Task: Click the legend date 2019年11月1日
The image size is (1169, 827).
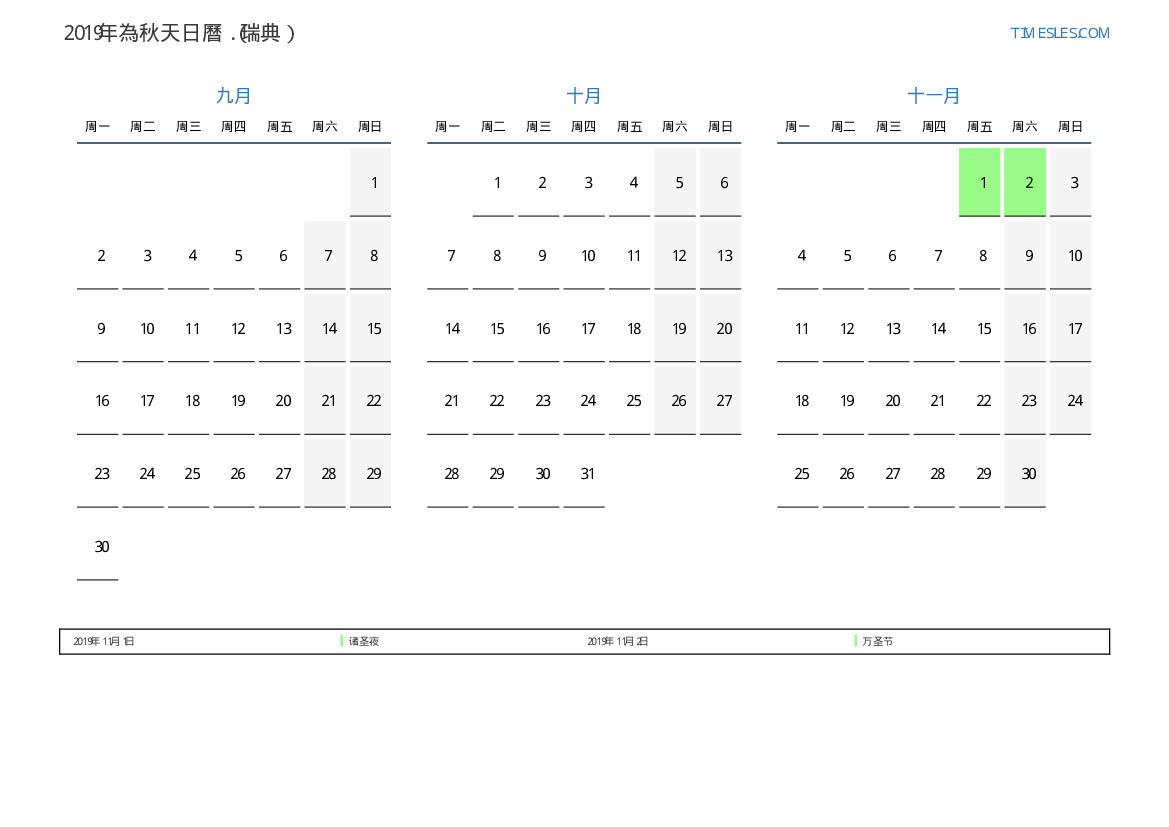Action: (x=104, y=641)
